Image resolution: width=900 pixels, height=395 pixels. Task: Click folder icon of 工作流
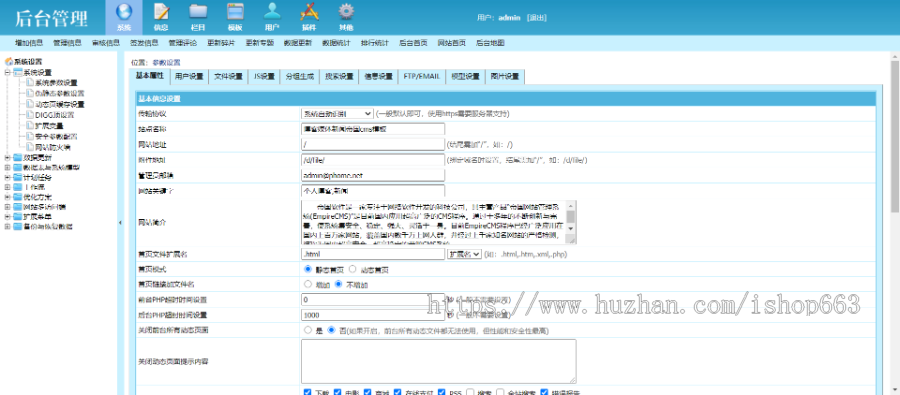[x=17, y=187]
